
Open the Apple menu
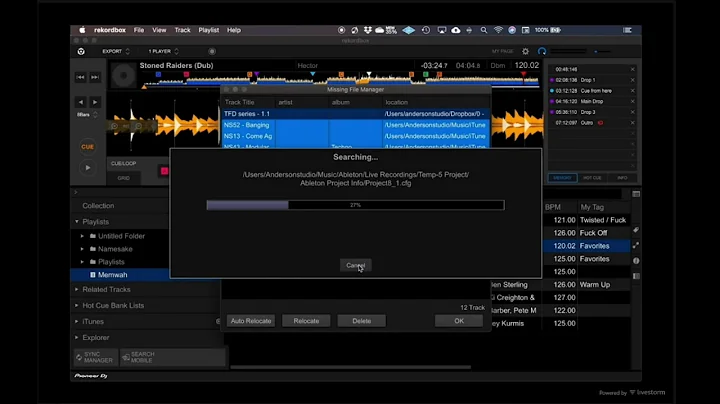[x=82, y=30]
